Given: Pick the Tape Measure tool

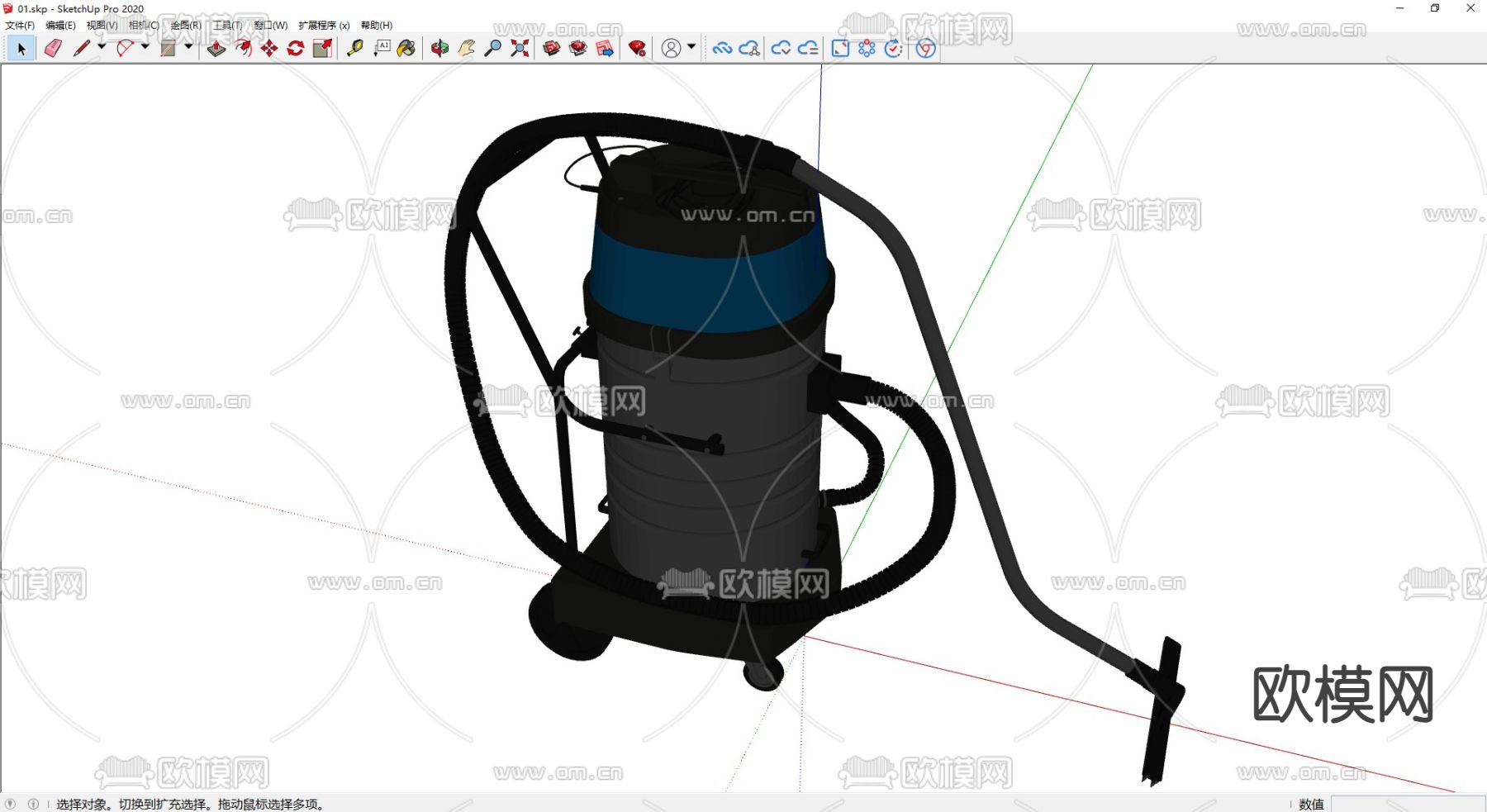Looking at the screenshot, I should pyautogui.click(x=355, y=49).
